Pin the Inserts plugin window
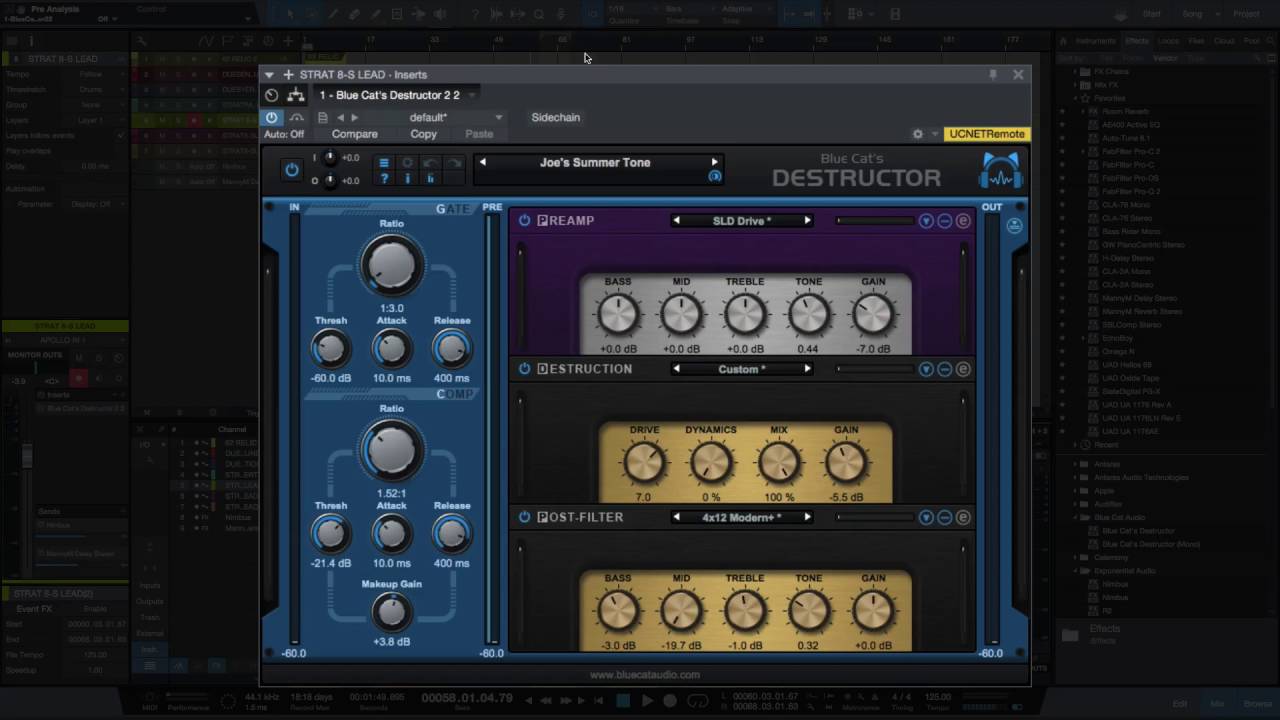The height and width of the screenshot is (720, 1280). (993, 75)
